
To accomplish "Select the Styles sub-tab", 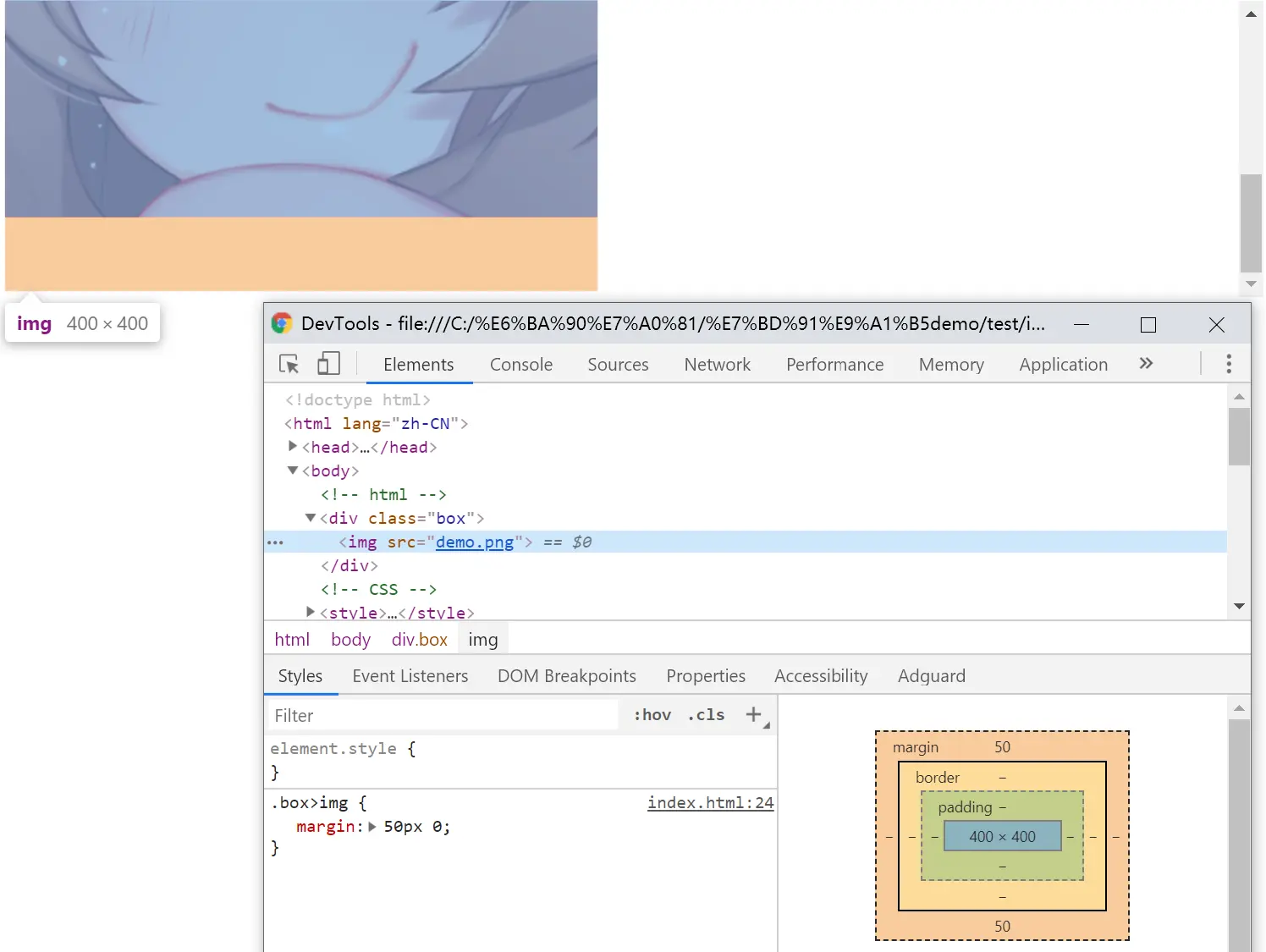I will [x=300, y=676].
